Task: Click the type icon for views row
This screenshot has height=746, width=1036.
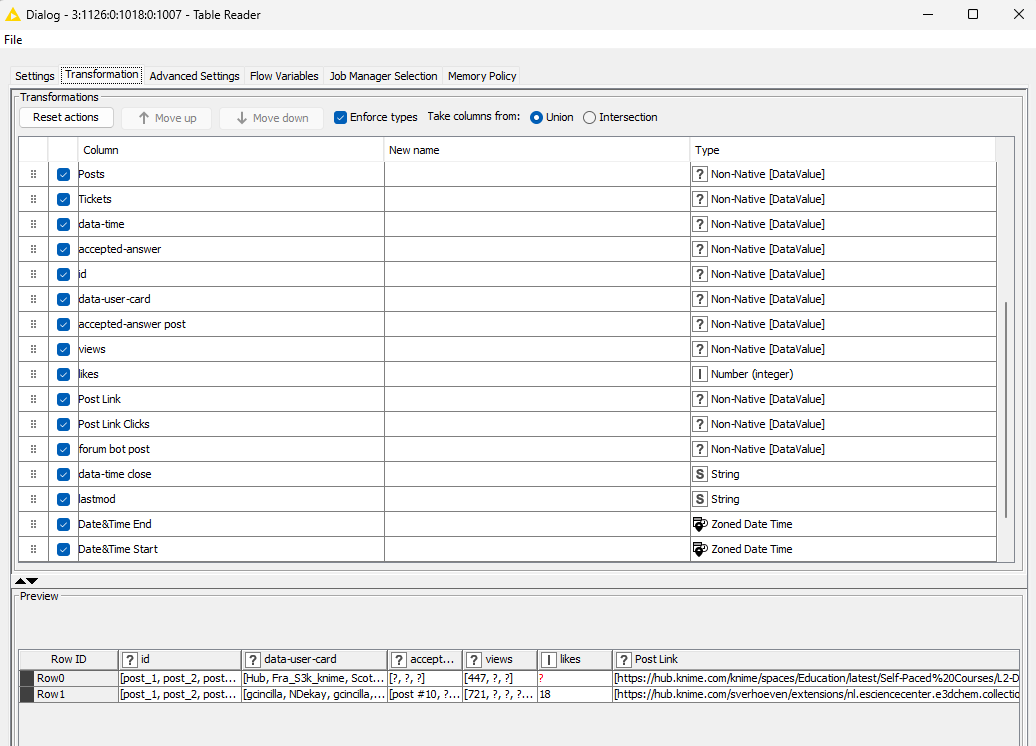Action: tap(700, 349)
